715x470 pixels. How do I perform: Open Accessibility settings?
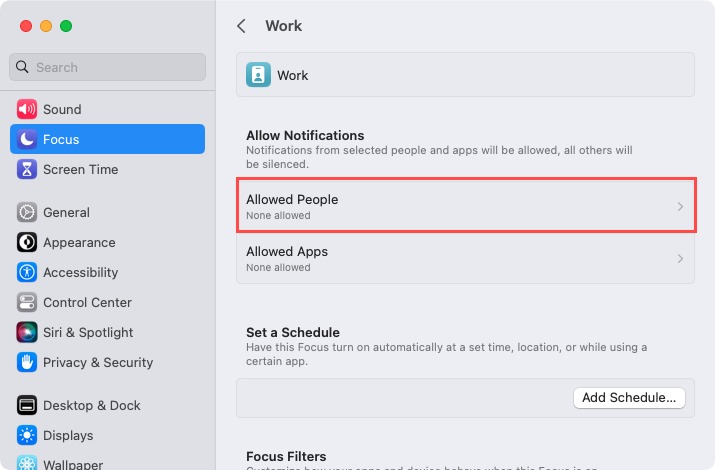pos(108,272)
